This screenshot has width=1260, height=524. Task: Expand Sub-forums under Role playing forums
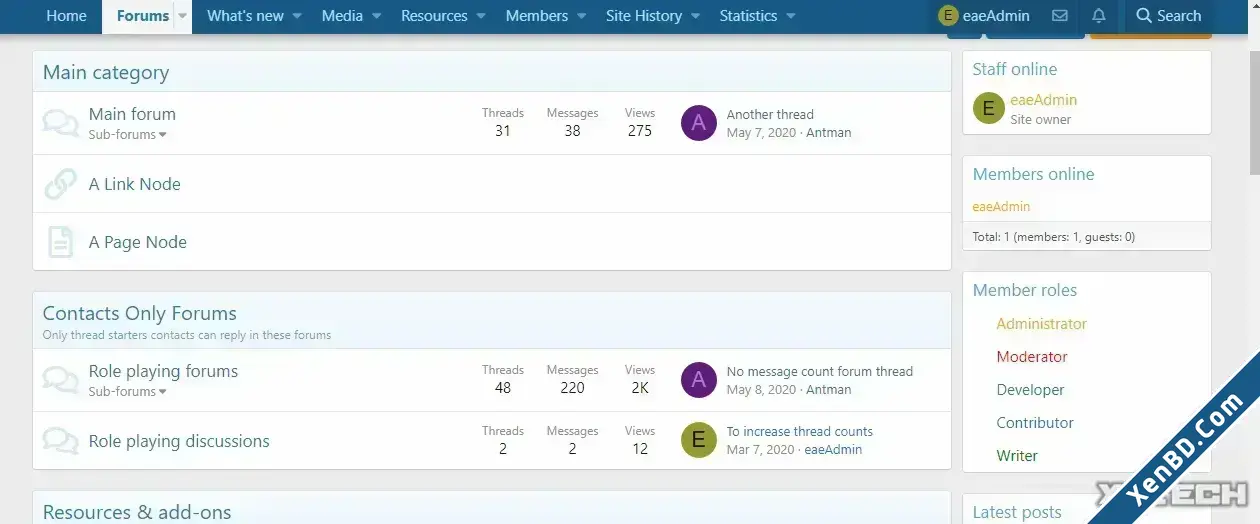click(128, 392)
